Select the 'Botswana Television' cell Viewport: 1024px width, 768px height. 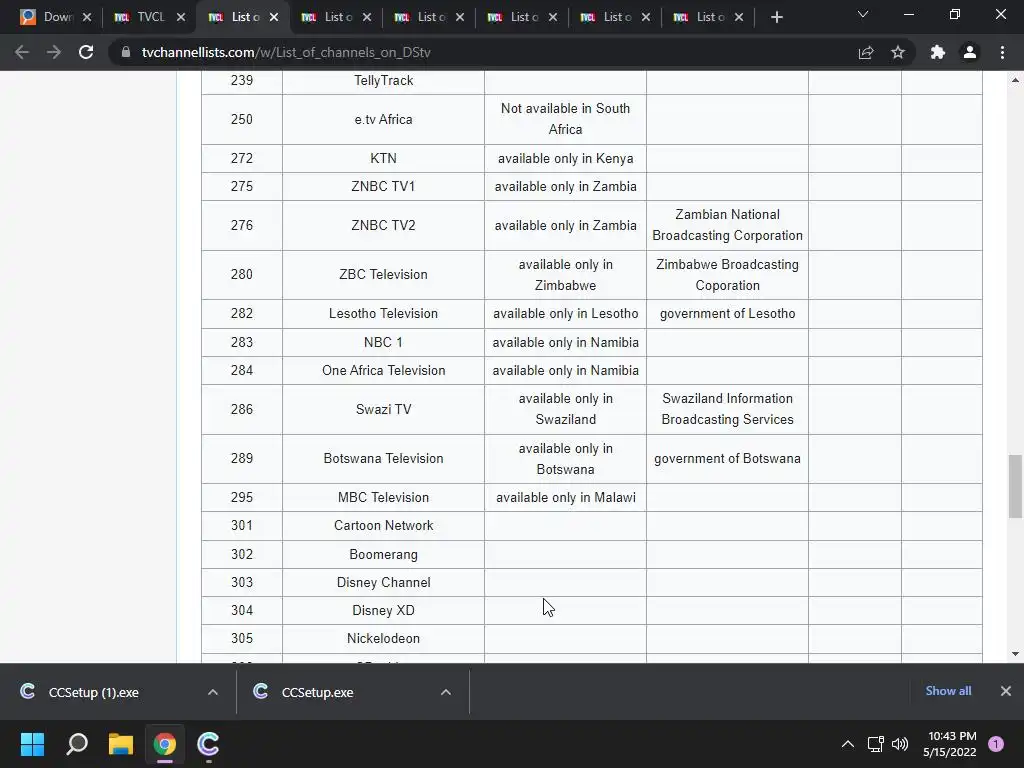point(383,458)
